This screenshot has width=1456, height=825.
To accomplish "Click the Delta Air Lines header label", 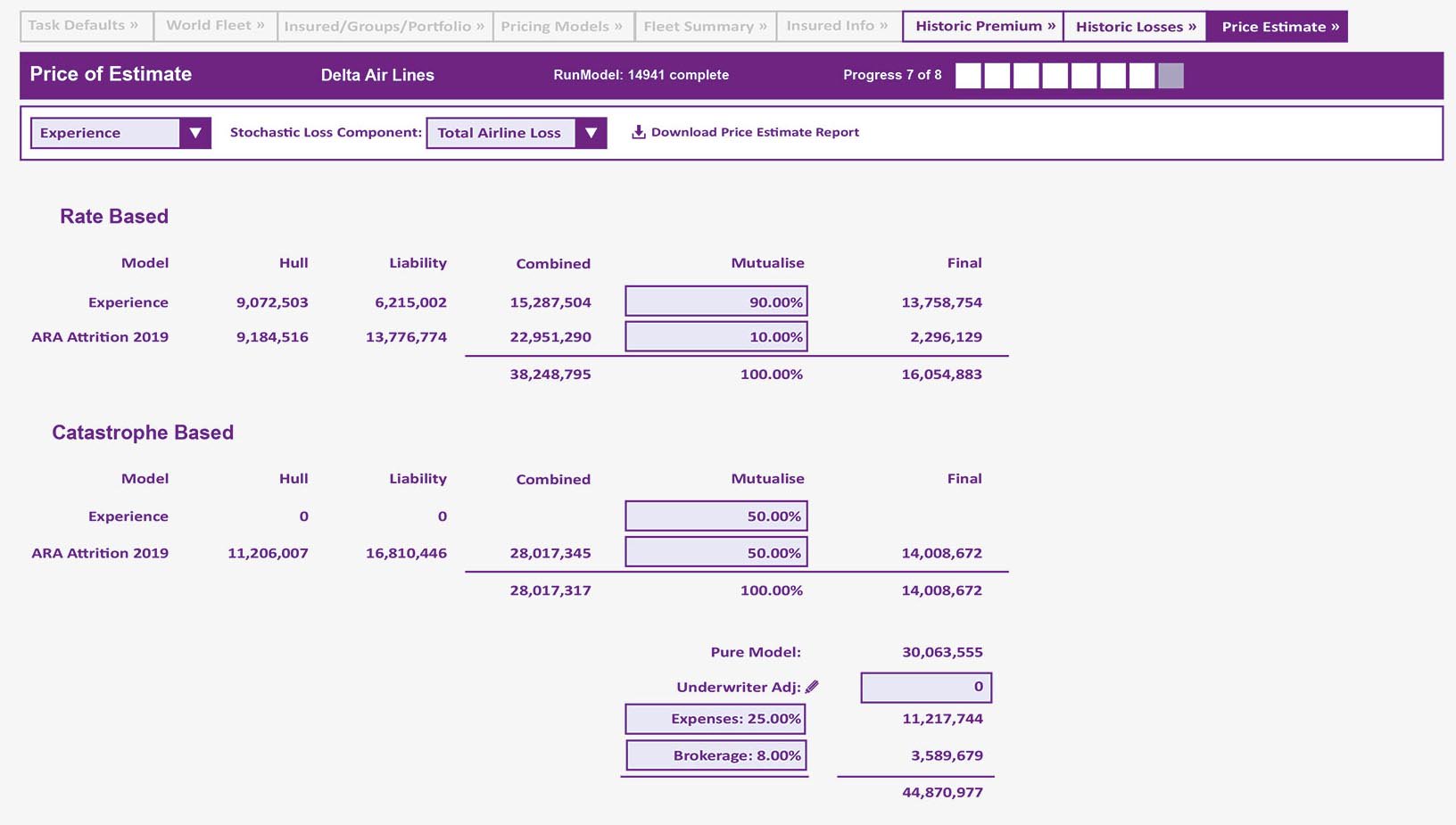I will 377,75.
